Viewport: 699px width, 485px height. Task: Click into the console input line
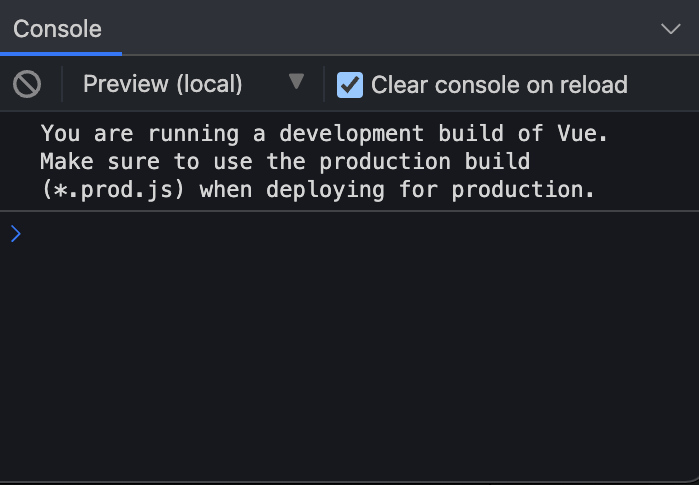click(x=350, y=234)
